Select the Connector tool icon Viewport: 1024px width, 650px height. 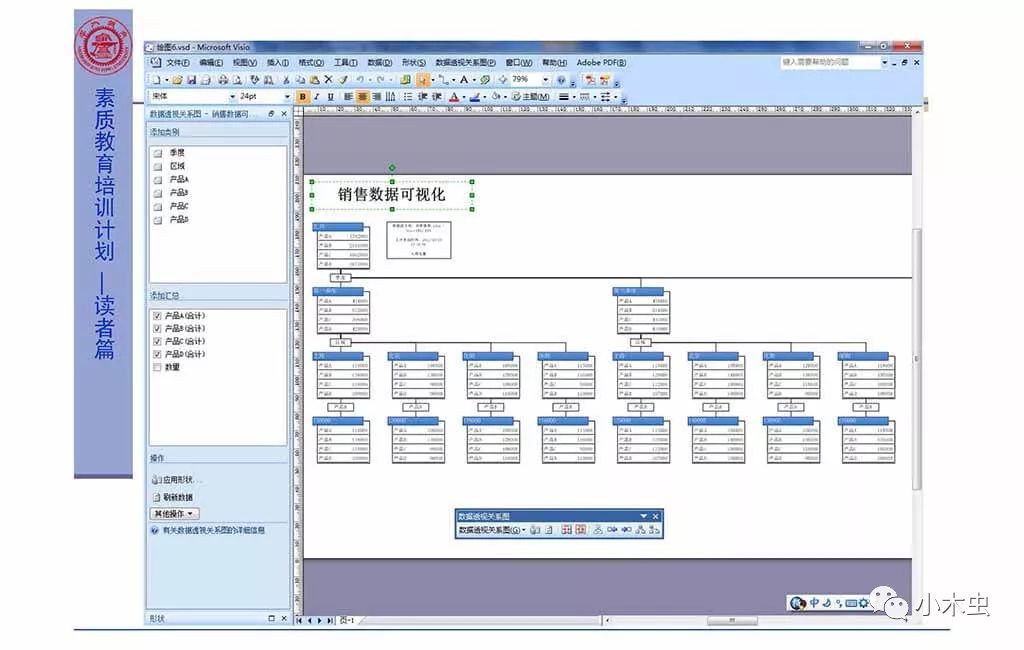[x=443, y=80]
